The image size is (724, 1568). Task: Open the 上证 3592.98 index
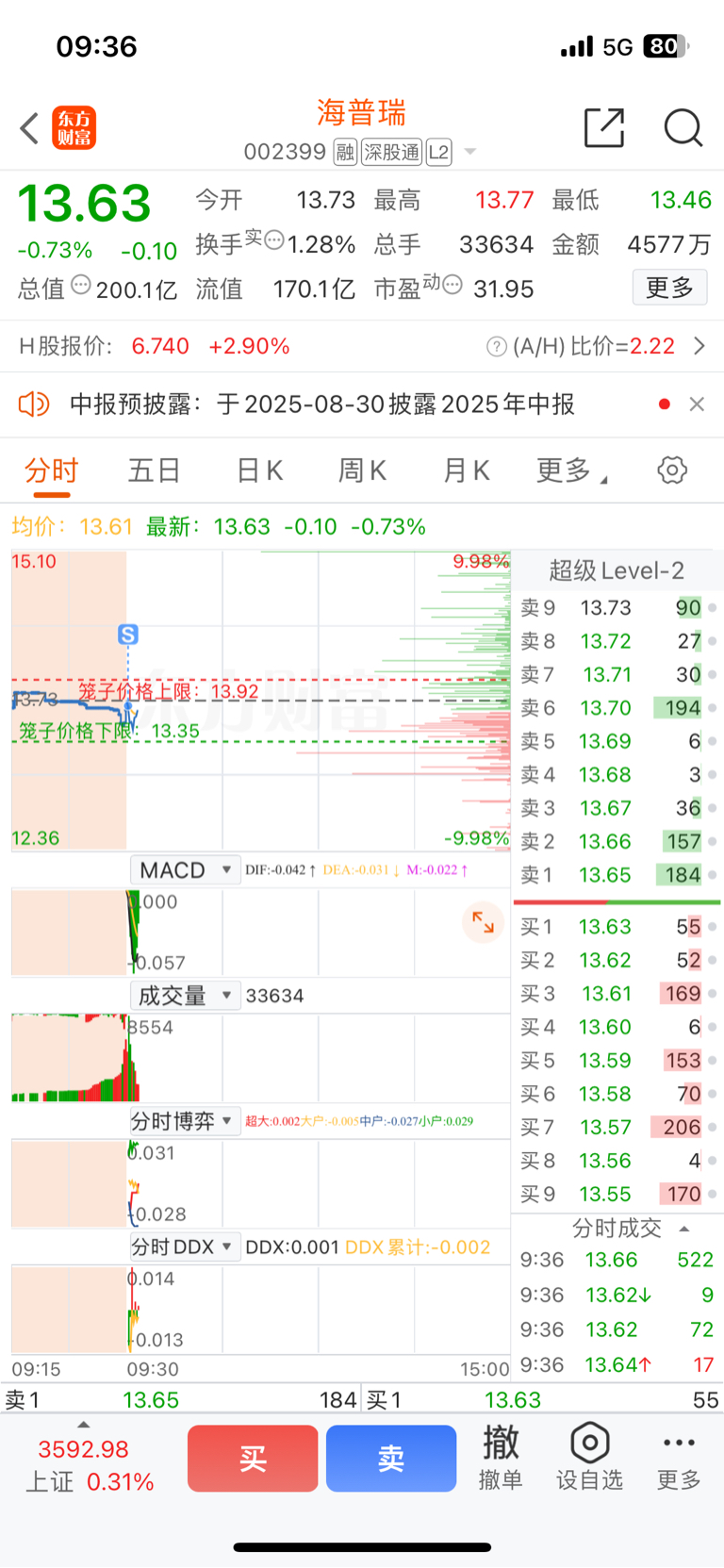(x=89, y=1466)
